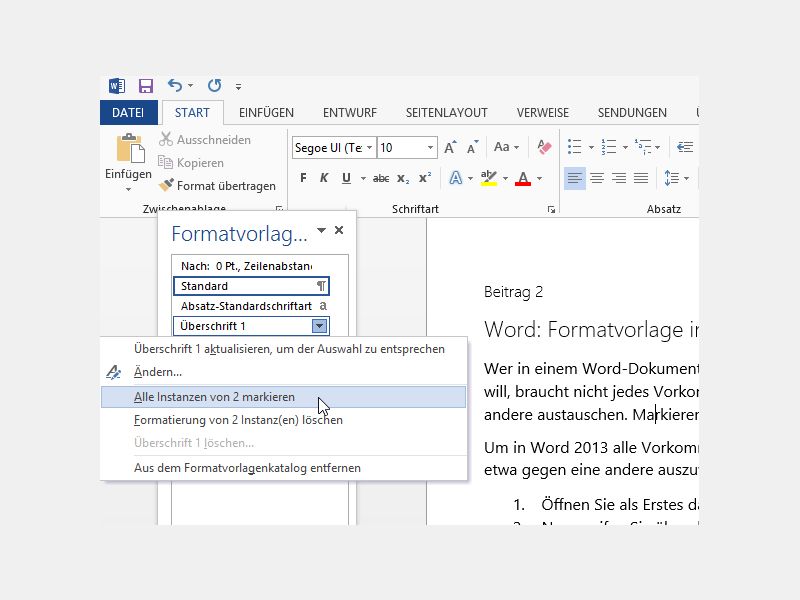Clear all formatting with the eraser icon
This screenshot has height=600, width=800.
[x=544, y=147]
